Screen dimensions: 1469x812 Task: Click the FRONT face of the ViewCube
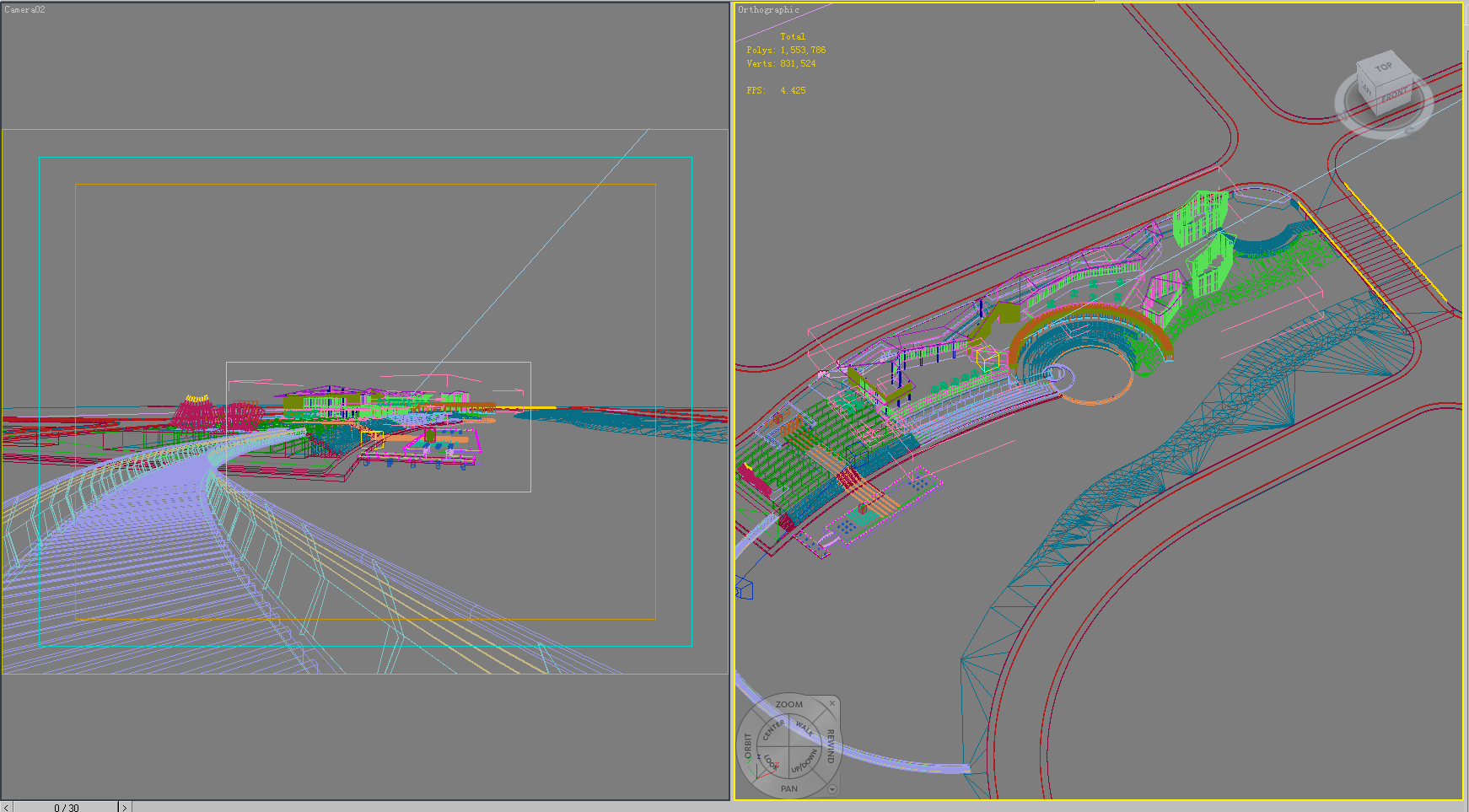[1394, 95]
